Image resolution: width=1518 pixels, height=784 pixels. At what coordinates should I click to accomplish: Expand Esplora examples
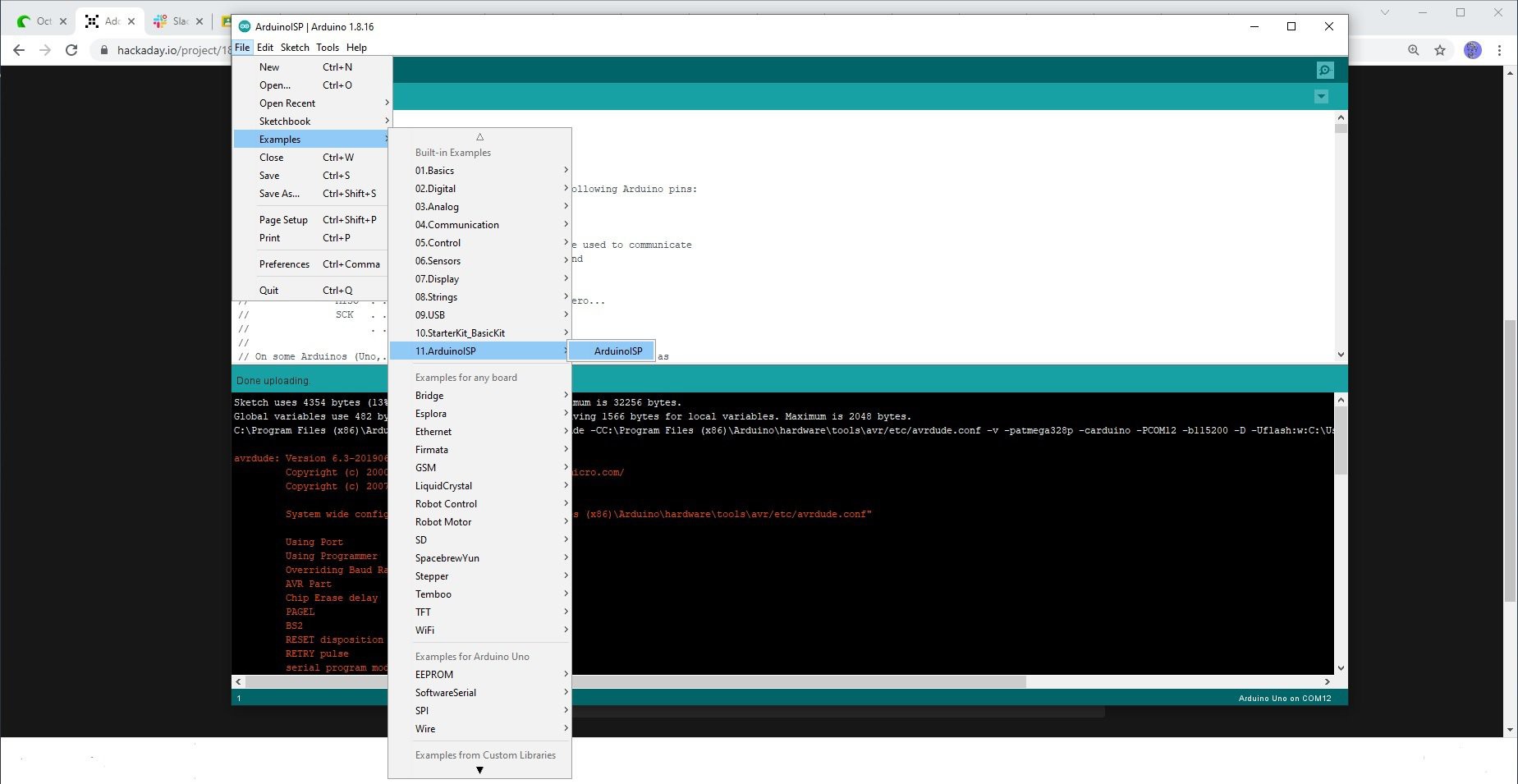tap(479, 414)
